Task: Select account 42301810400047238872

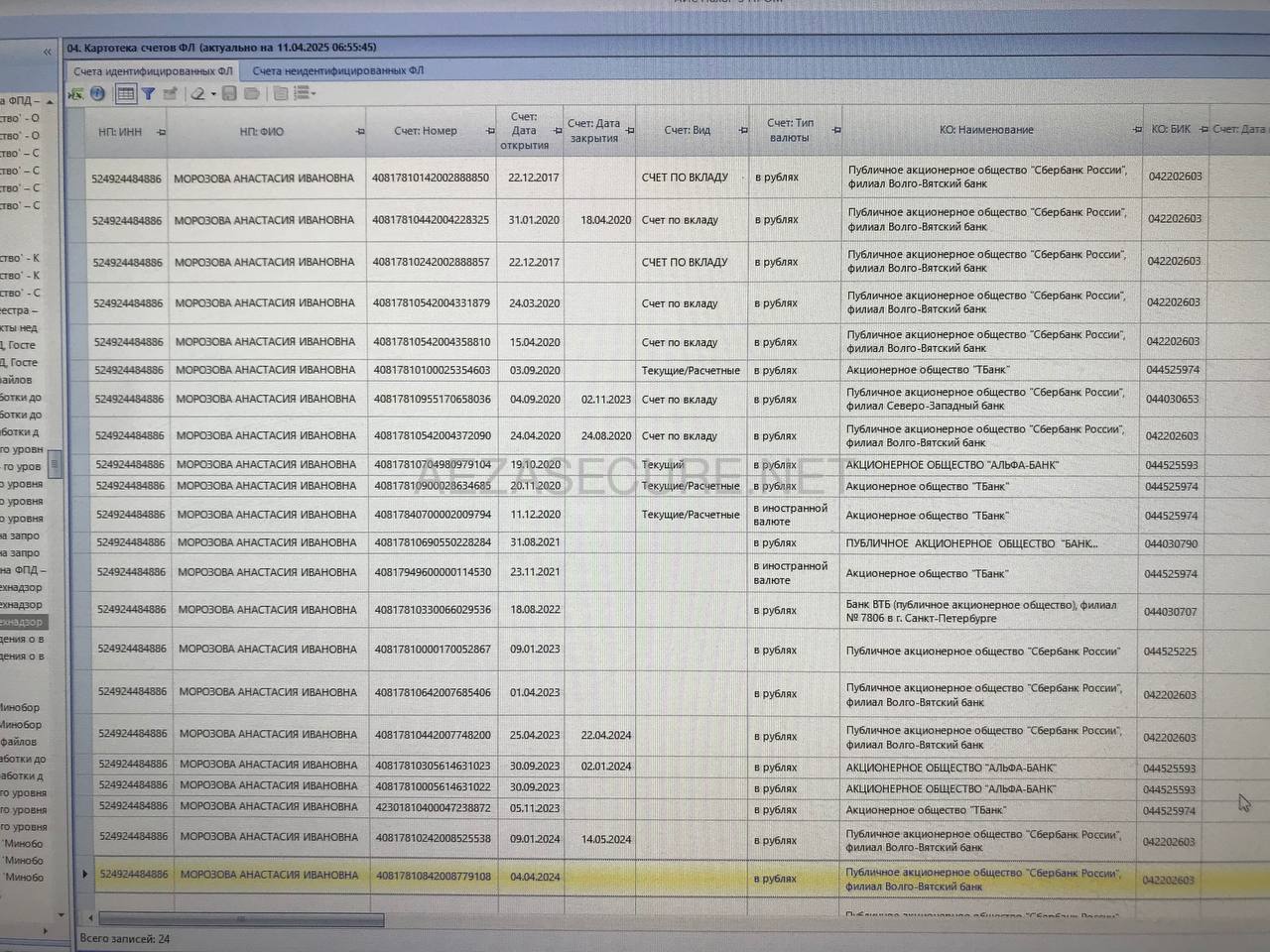Action: click(433, 808)
